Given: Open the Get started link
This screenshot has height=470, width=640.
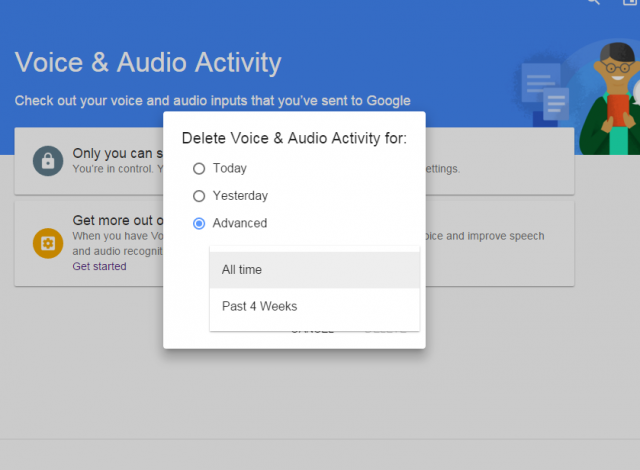Looking at the screenshot, I should 99,267.
